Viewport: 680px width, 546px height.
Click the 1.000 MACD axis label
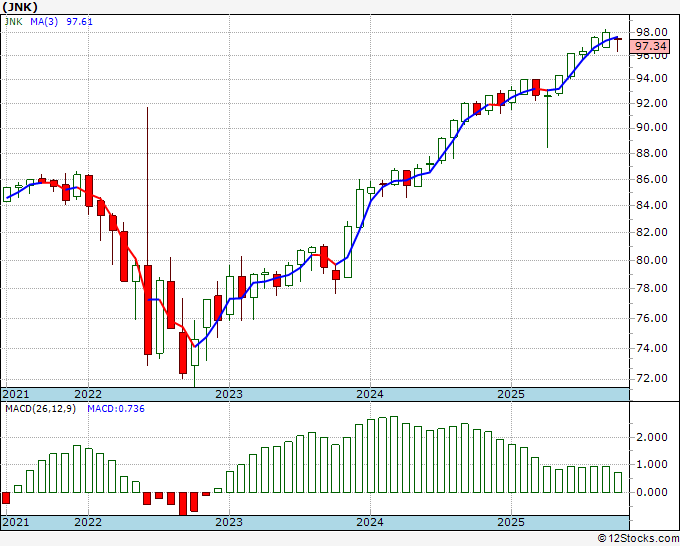(651, 464)
